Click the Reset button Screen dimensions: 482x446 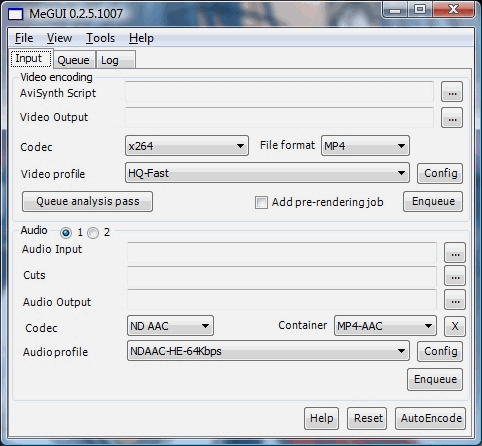click(367, 418)
